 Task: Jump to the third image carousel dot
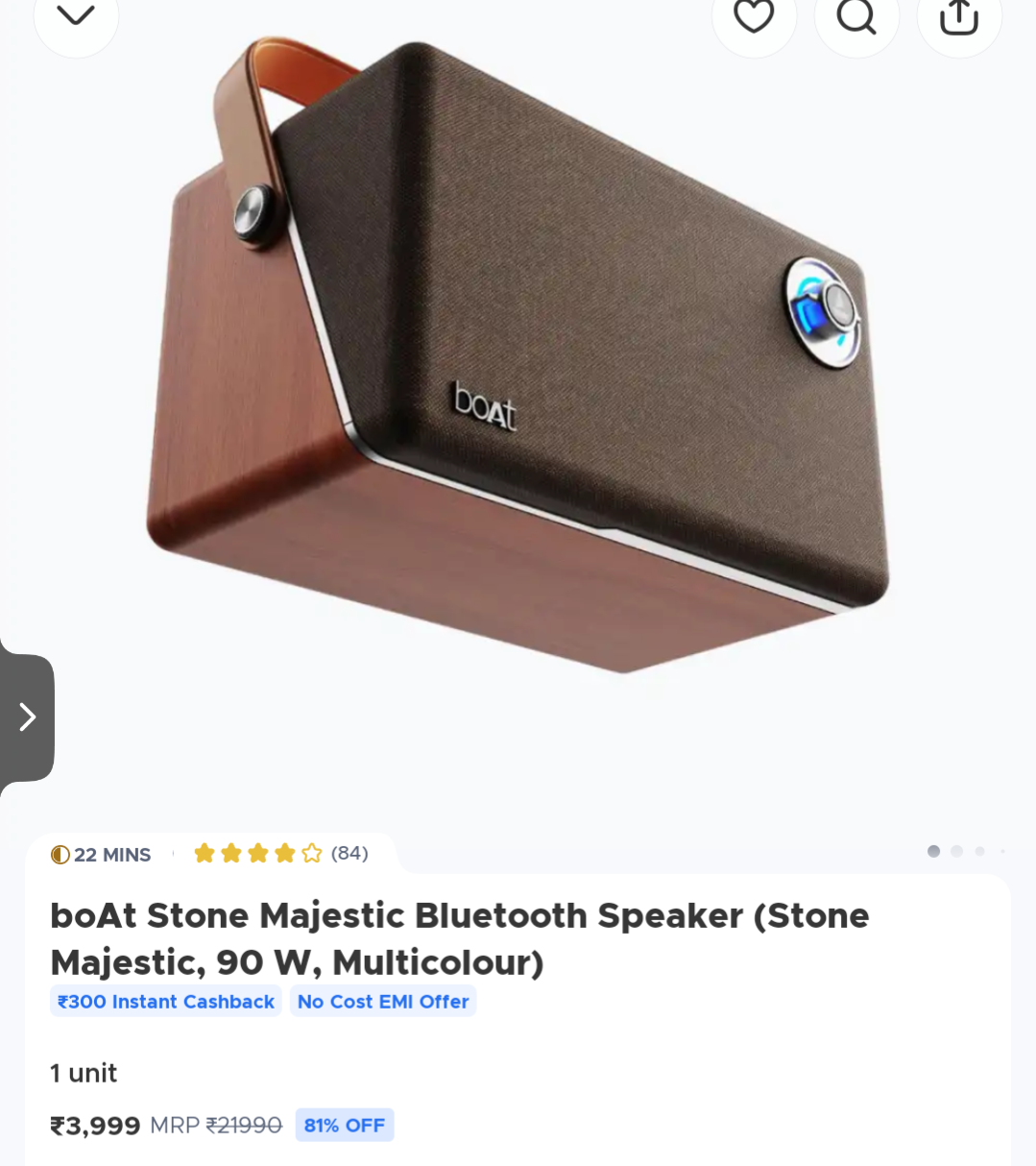coord(979,851)
